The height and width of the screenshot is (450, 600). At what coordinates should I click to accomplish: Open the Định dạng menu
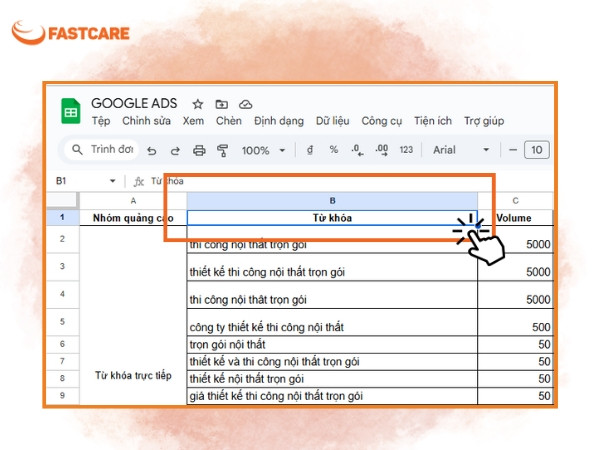279,121
